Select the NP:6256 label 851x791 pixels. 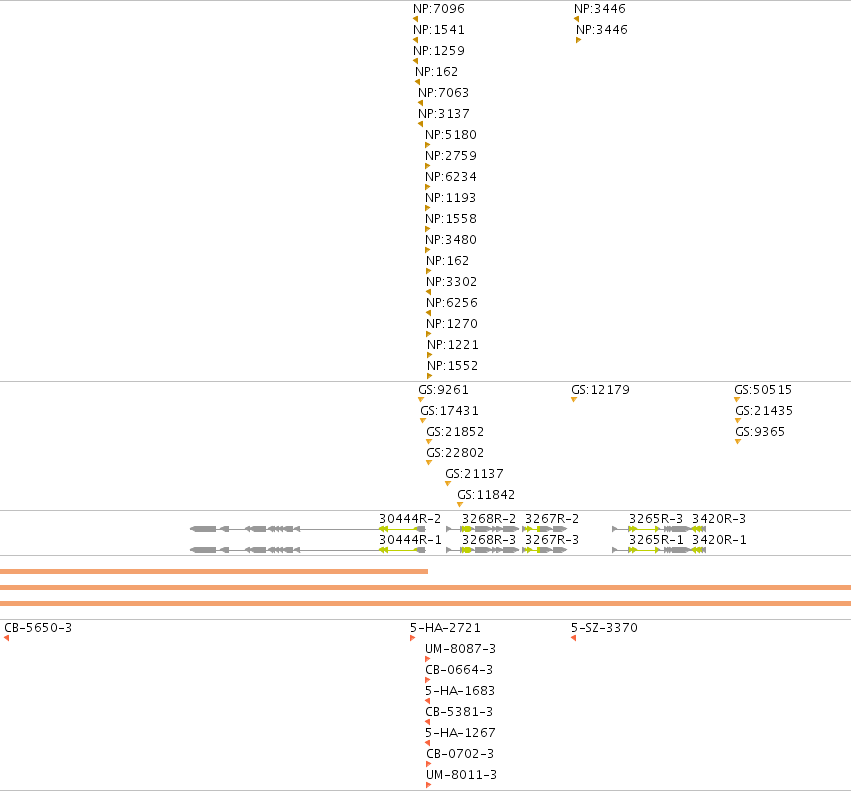point(452,303)
